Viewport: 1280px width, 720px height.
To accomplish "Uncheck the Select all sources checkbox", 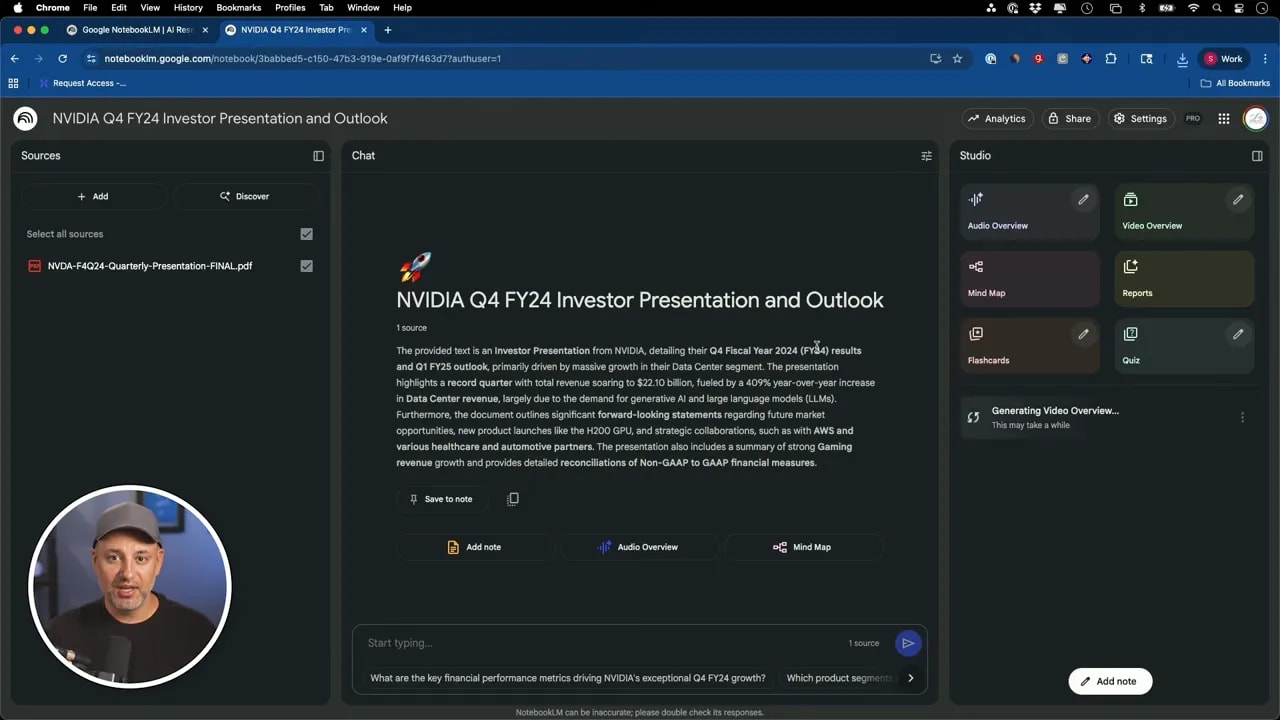I will (307, 234).
